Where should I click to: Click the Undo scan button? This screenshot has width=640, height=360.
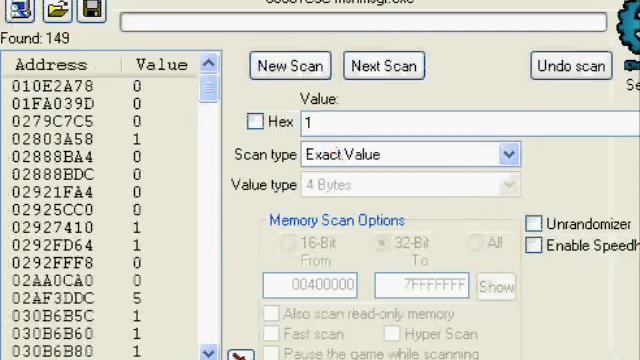pos(571,66)
